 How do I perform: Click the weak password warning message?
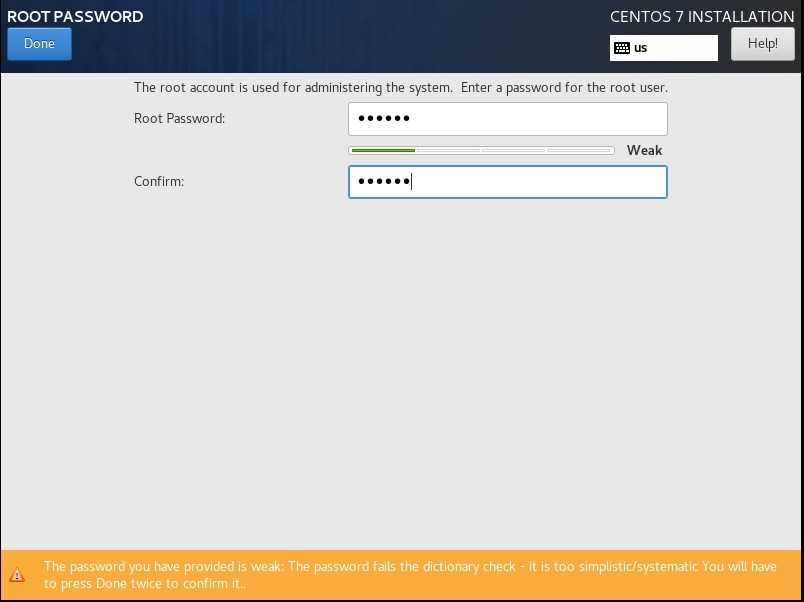coord(410,575)
